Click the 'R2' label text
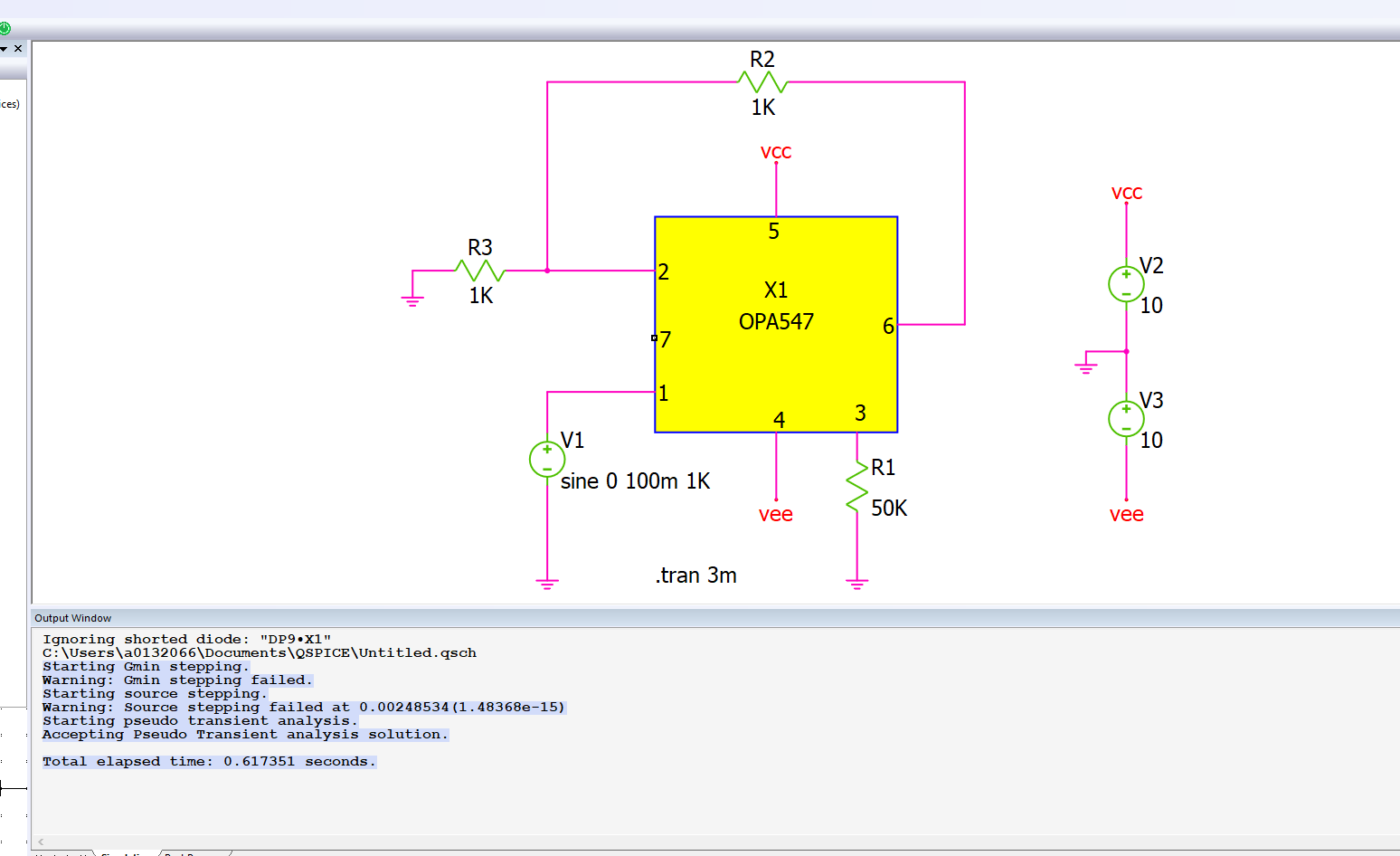 762,60
